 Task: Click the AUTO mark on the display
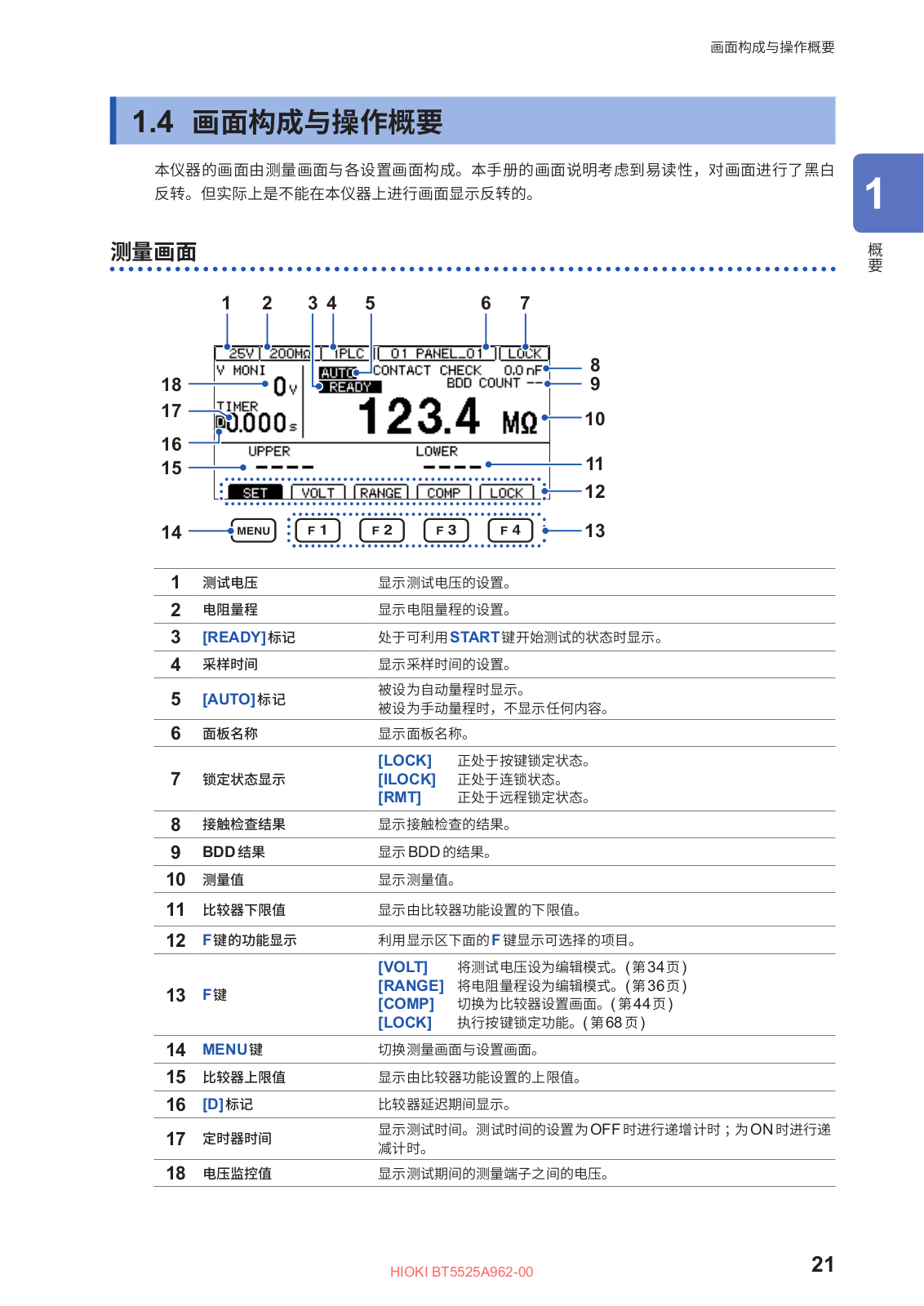click(x=337, y=373)
